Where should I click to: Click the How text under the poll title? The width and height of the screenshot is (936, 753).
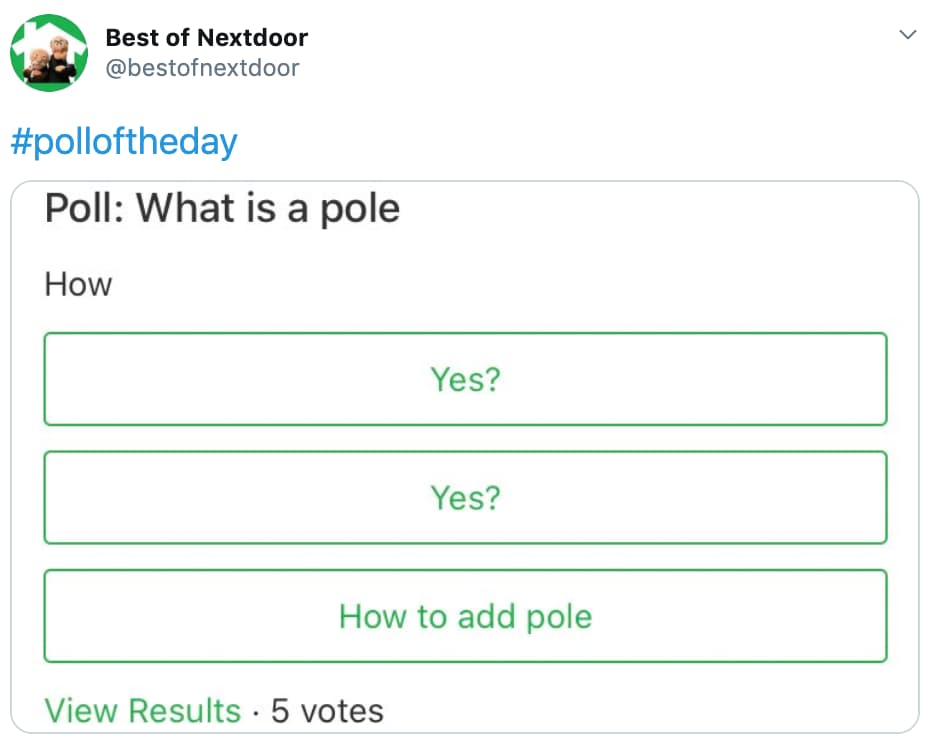(x=77, y=284)
